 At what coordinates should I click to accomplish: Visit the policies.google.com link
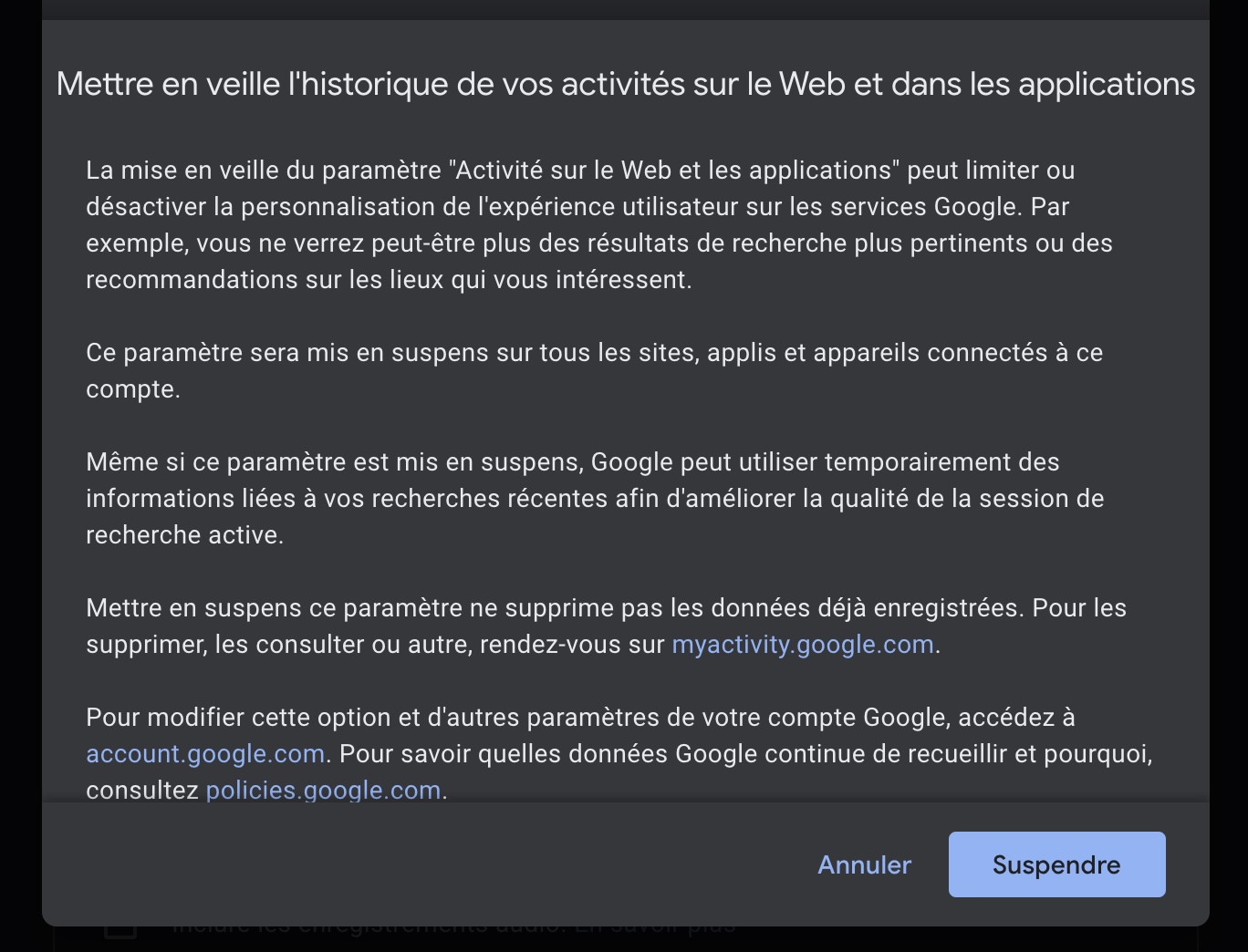point(323,790)
